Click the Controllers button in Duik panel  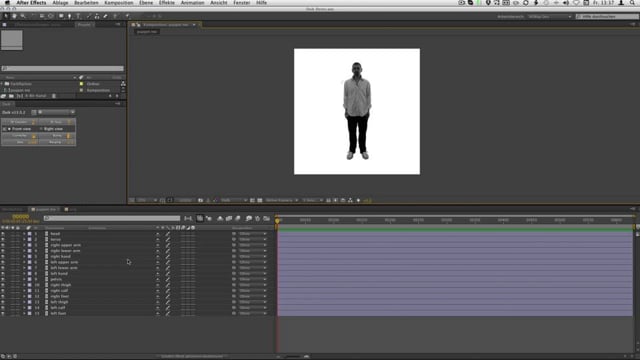pos(20,136)
